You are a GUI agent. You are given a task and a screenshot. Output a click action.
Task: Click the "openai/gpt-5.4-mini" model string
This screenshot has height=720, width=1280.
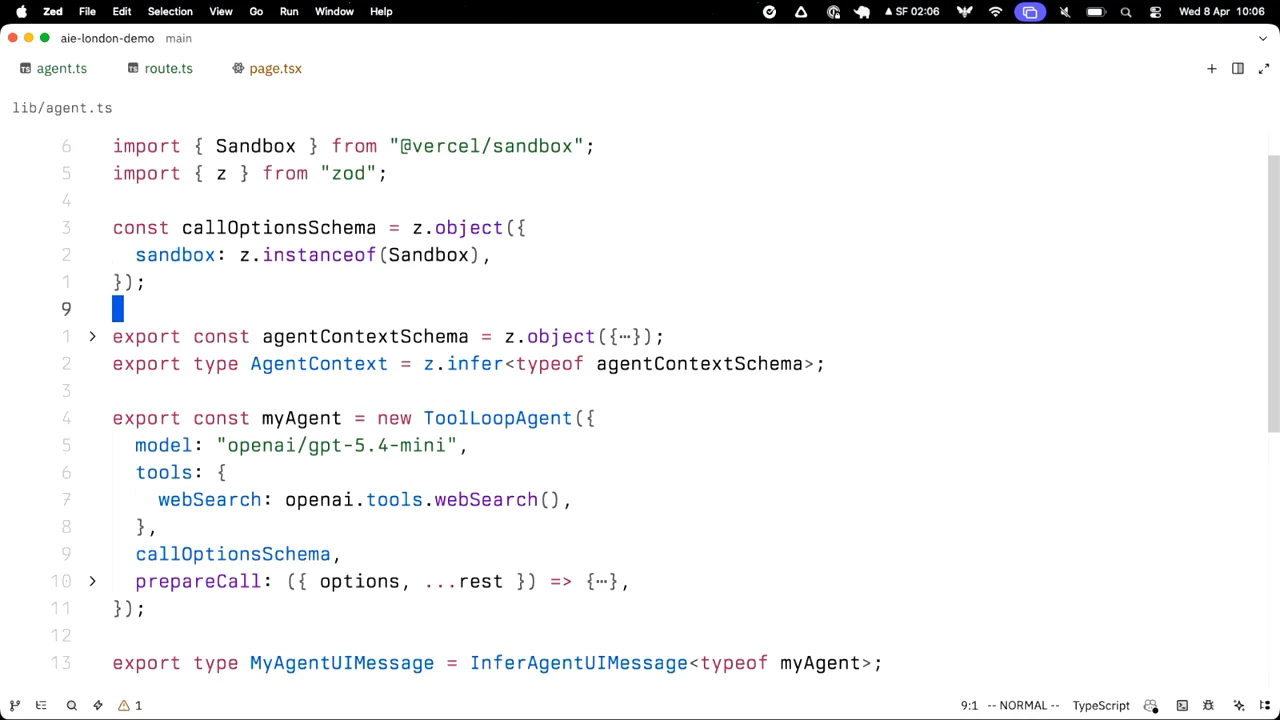336,445
